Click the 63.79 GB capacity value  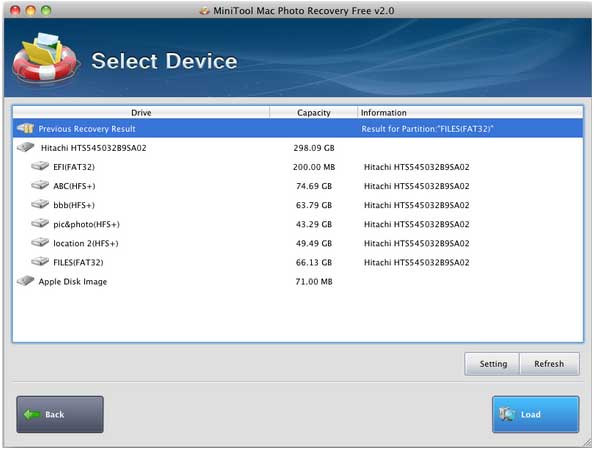coord(314,205)
